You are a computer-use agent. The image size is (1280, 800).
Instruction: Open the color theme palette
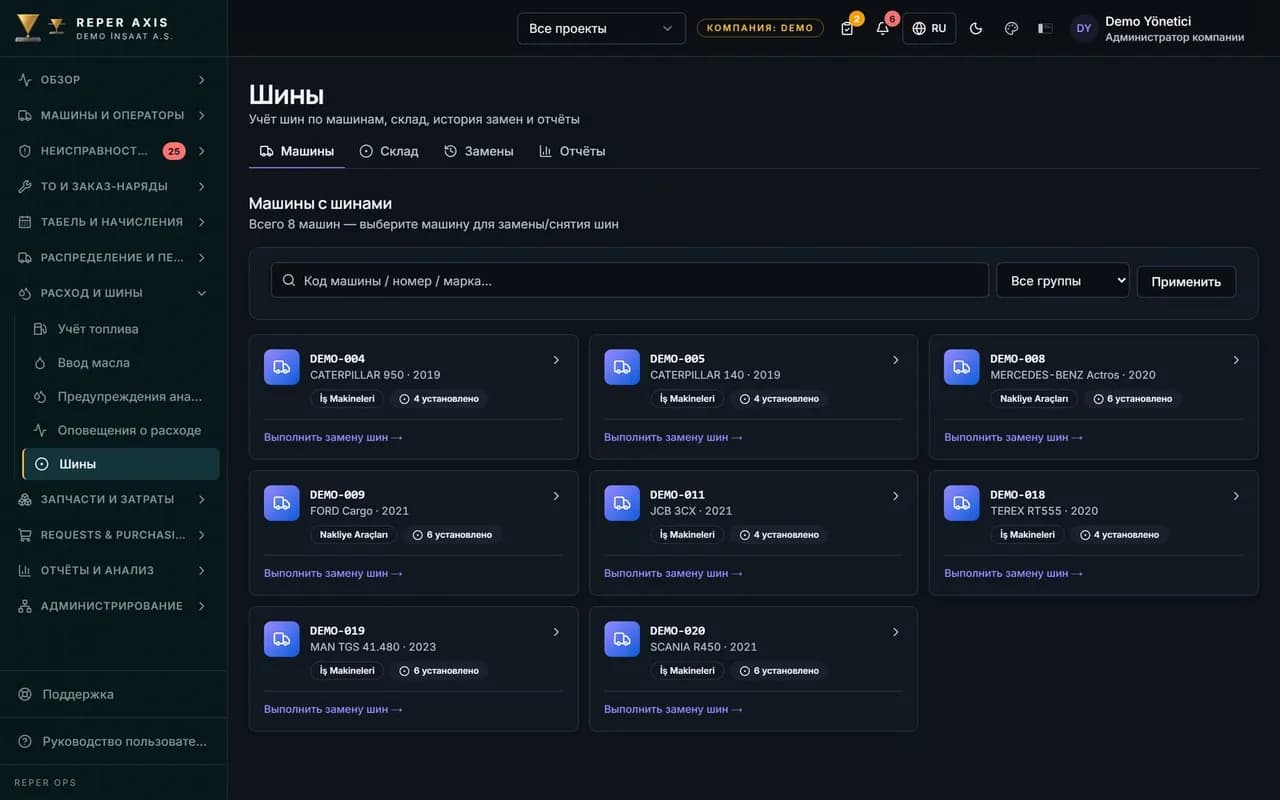[x=1011, y=28]
